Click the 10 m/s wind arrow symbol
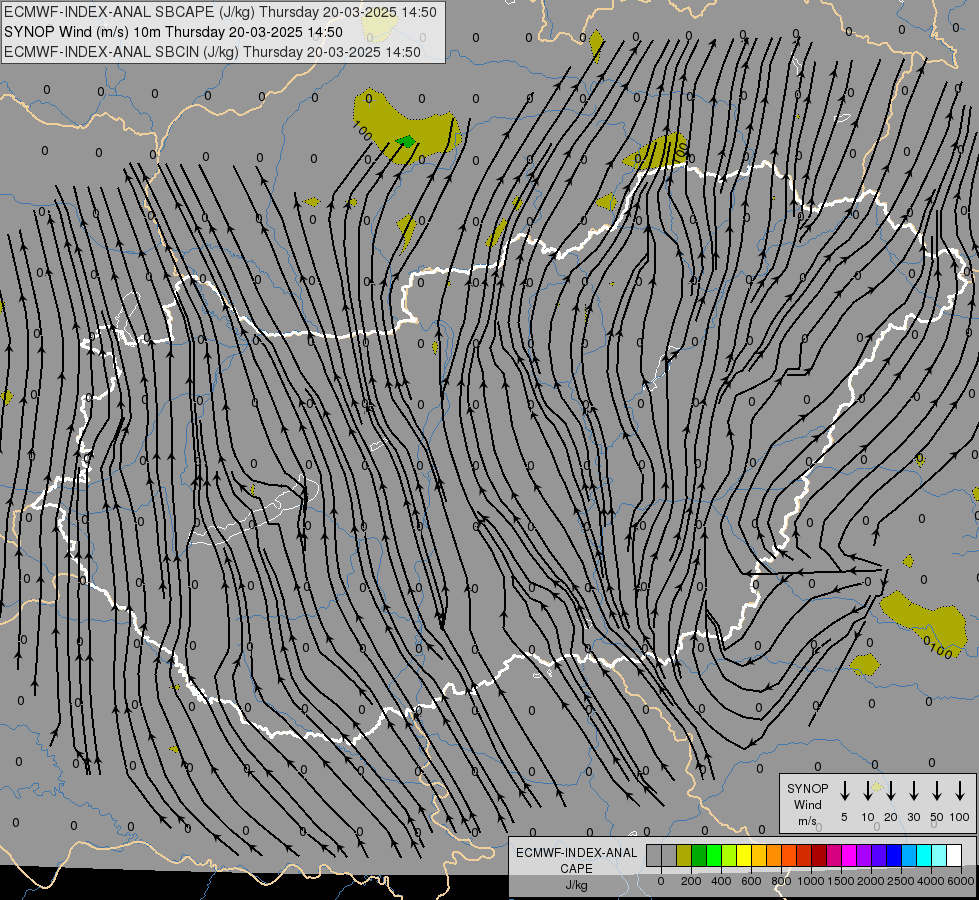The width and height of the screenshot is (979, 900). (x=867, y=791)
